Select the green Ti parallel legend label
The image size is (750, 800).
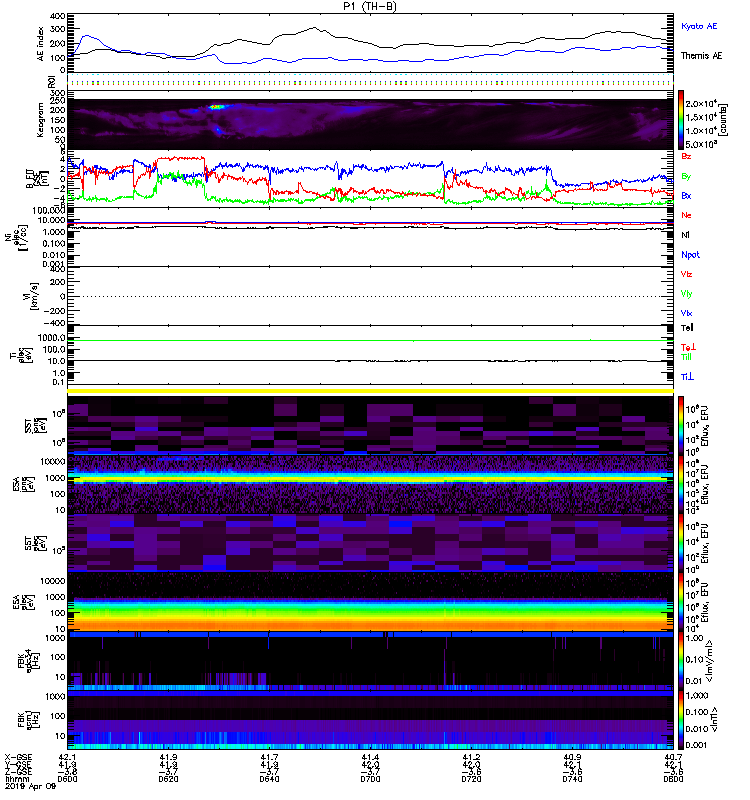pos(687,357)
